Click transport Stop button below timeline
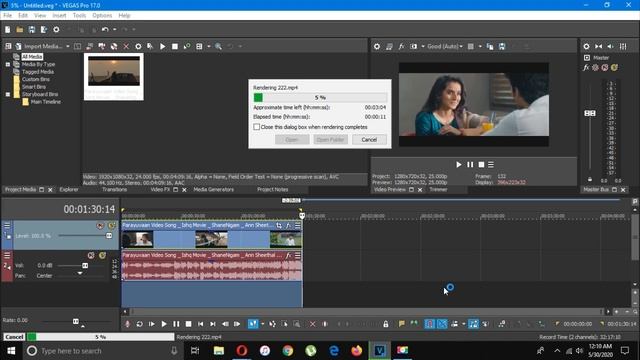Image resolution: width=640 pixels, height=360 pixels. [188, 324]
